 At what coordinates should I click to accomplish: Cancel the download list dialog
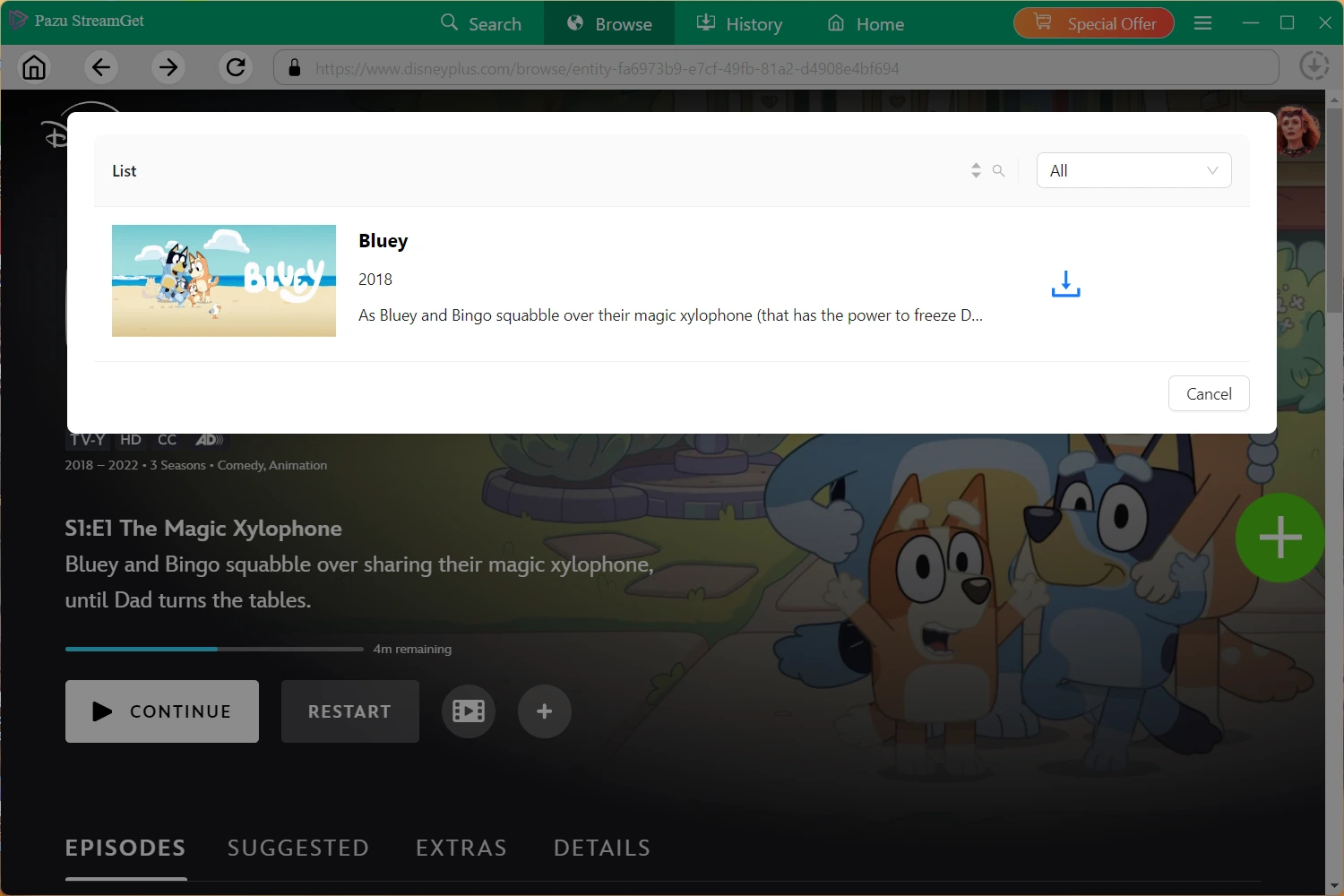click(1209, 393)
